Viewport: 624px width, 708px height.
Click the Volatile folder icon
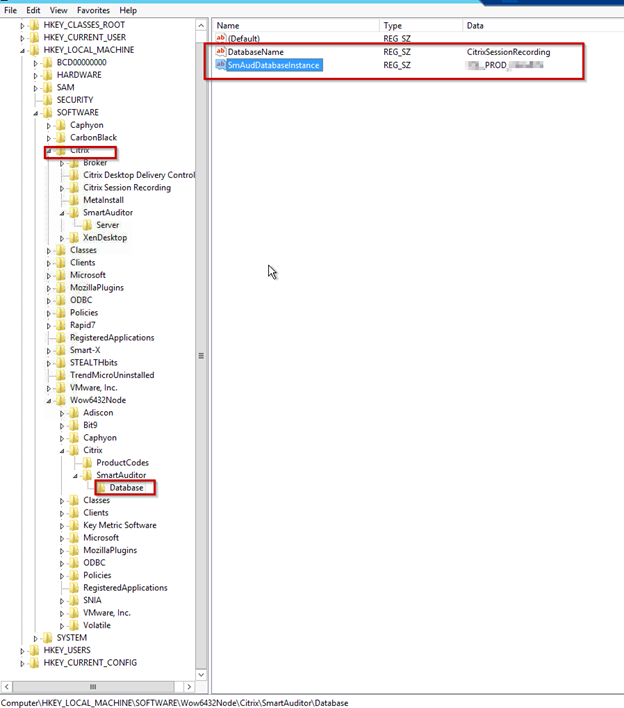[74, 625]
